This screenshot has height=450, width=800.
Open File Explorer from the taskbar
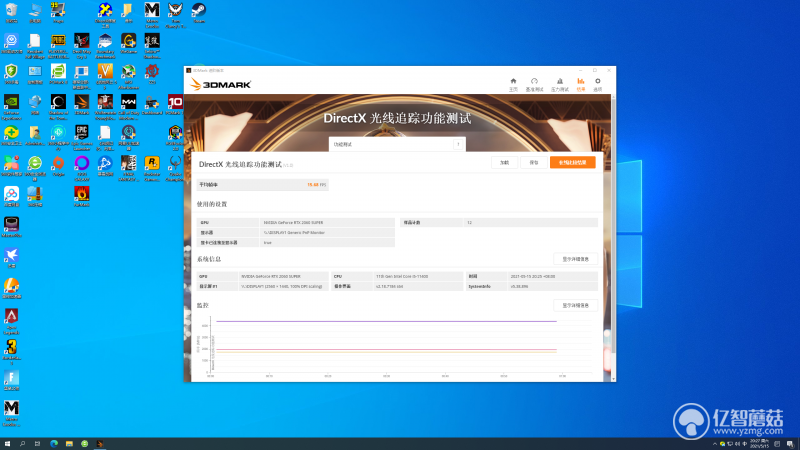pos(69,444)
